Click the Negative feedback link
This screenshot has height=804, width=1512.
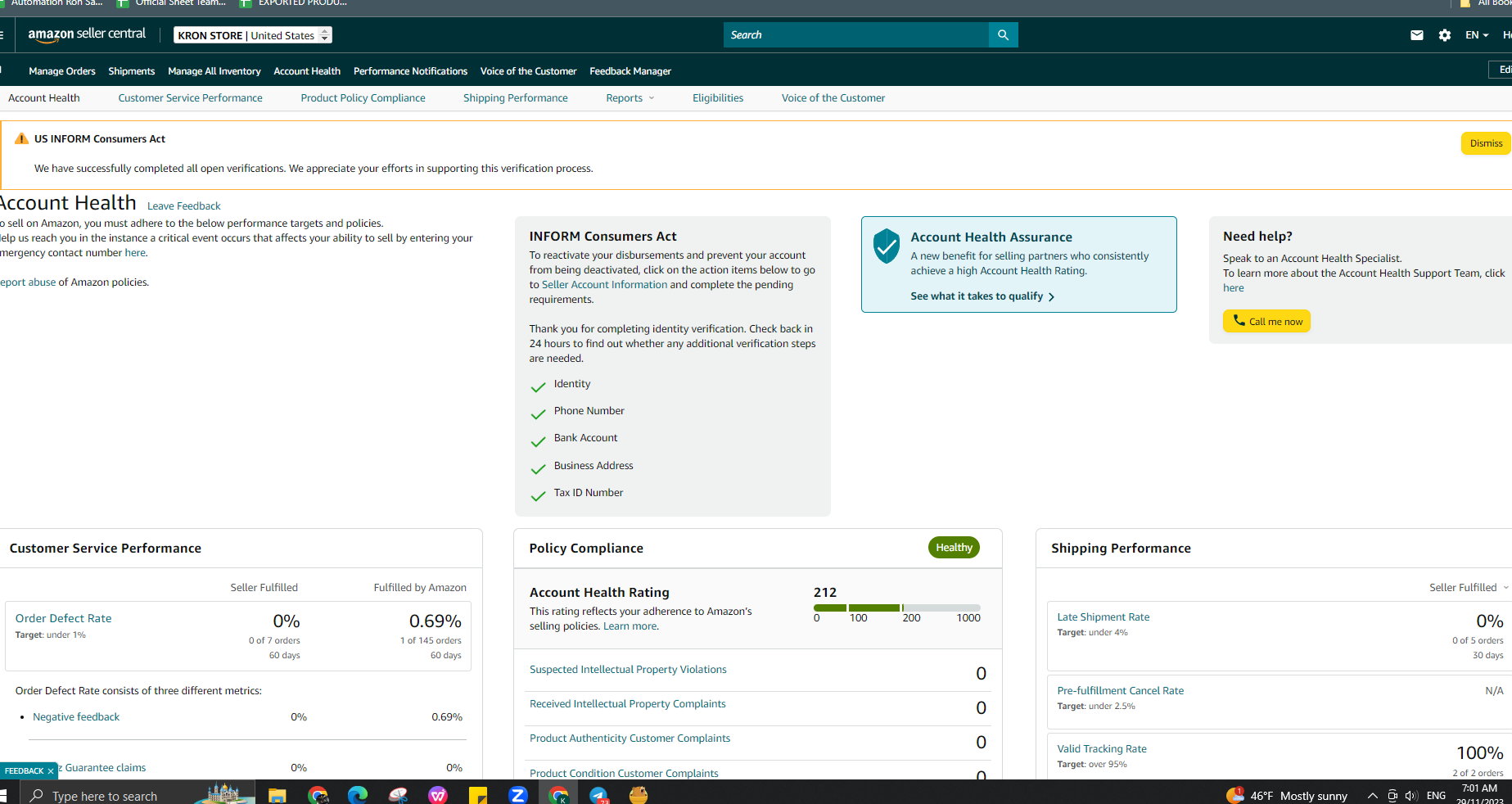pyautogui.click(x=76, y=717)
